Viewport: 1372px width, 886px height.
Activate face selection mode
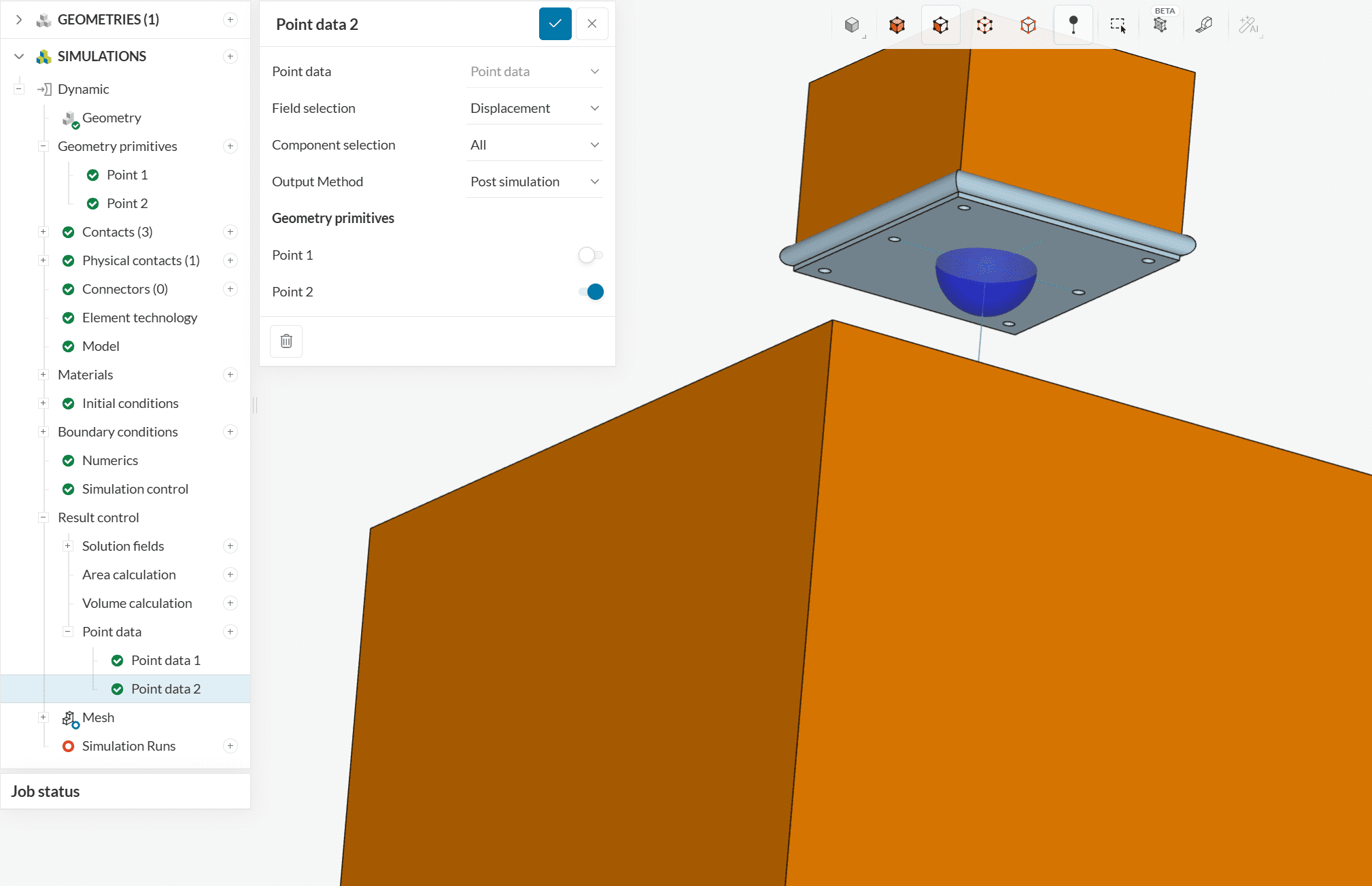tap(940, 25)
